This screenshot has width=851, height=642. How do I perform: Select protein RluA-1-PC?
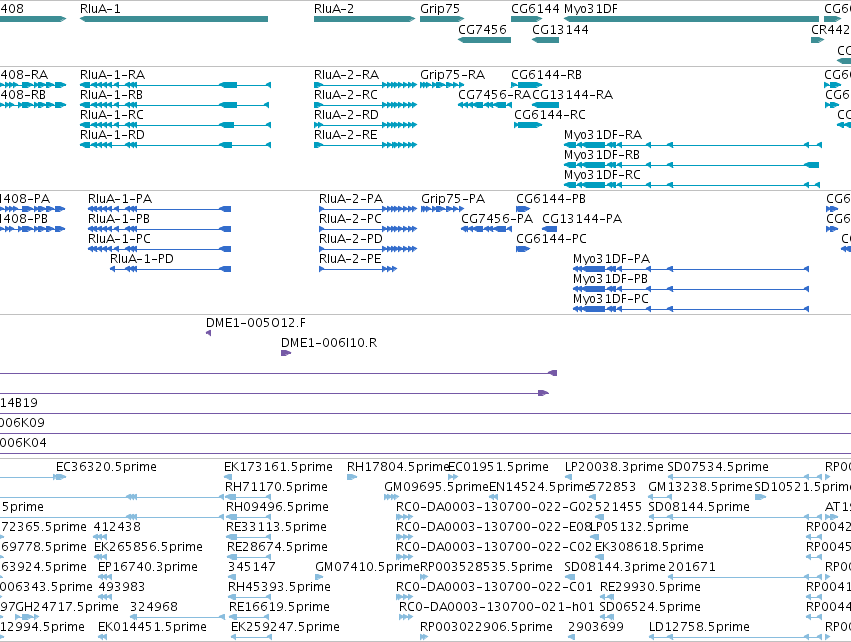(x=119, y=239)
